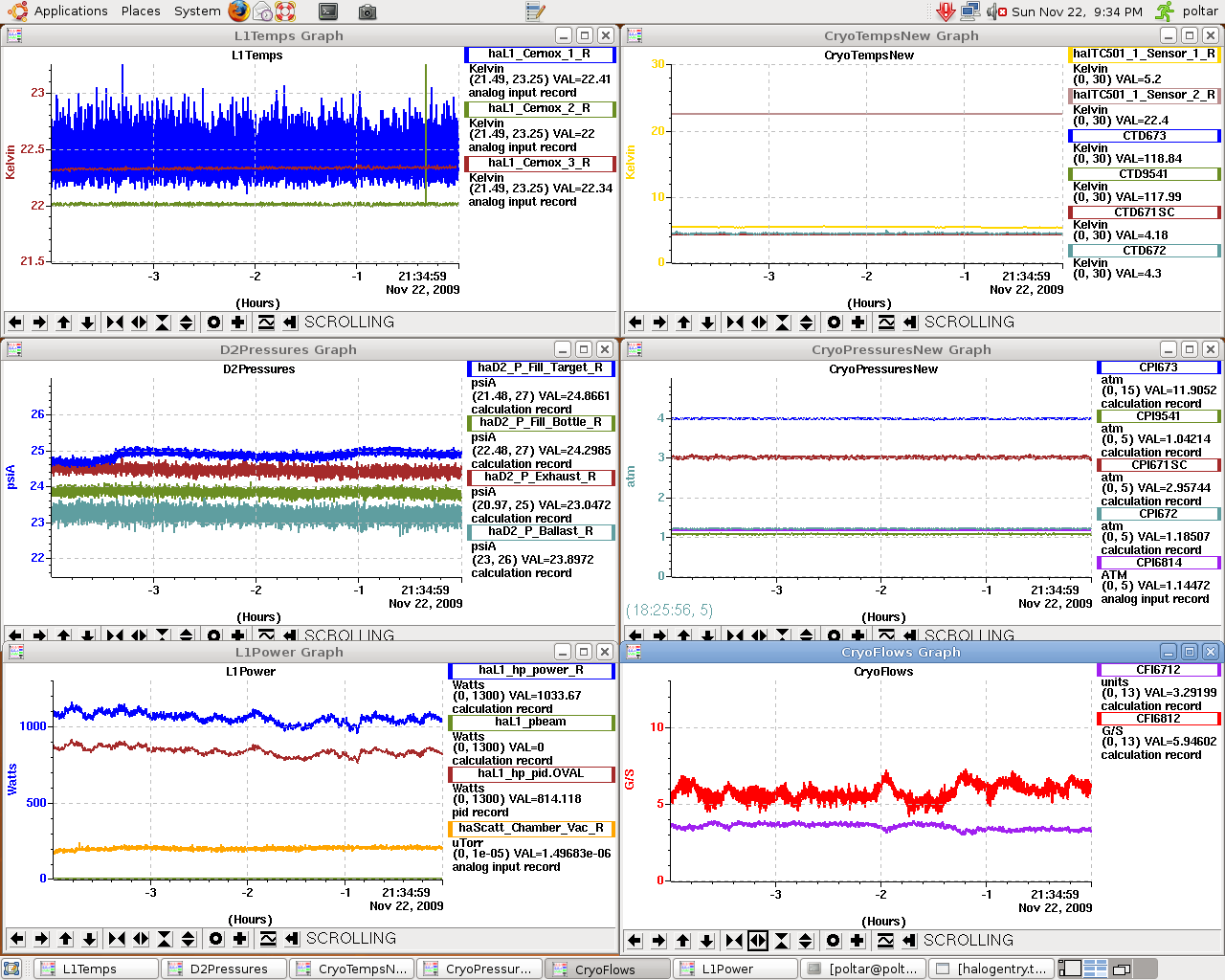This screenshot has width=1225, height=980.
Task: Switch to CryoTempsN... in the taskbar
Action: (352, 969)
